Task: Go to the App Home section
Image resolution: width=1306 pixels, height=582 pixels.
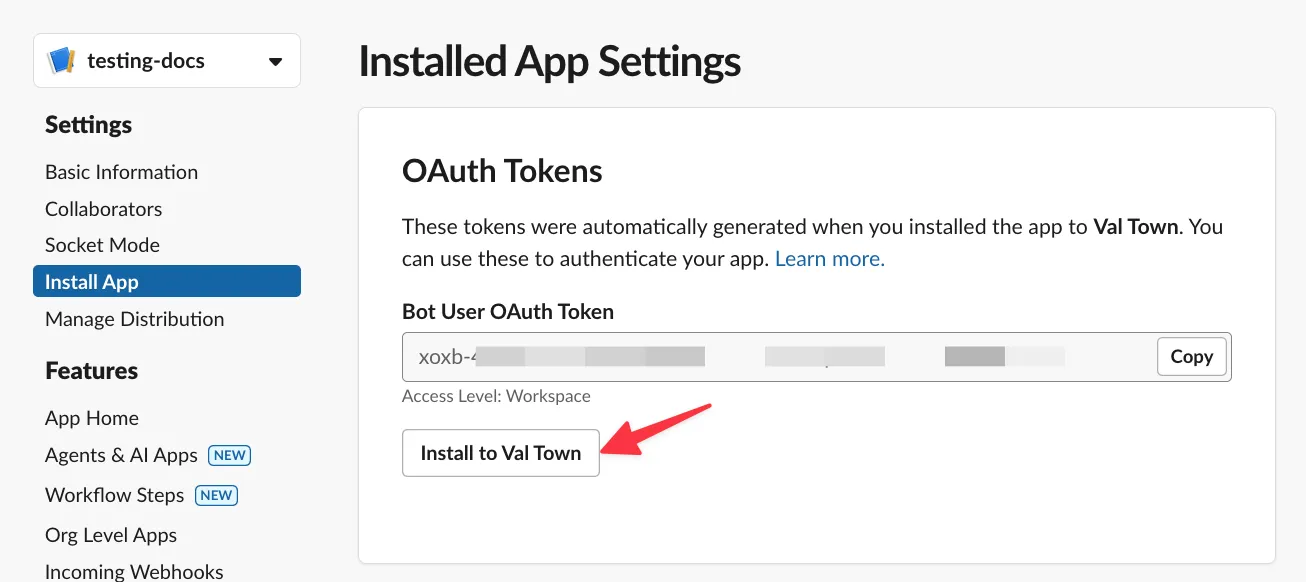Action: tap(91, 418)
